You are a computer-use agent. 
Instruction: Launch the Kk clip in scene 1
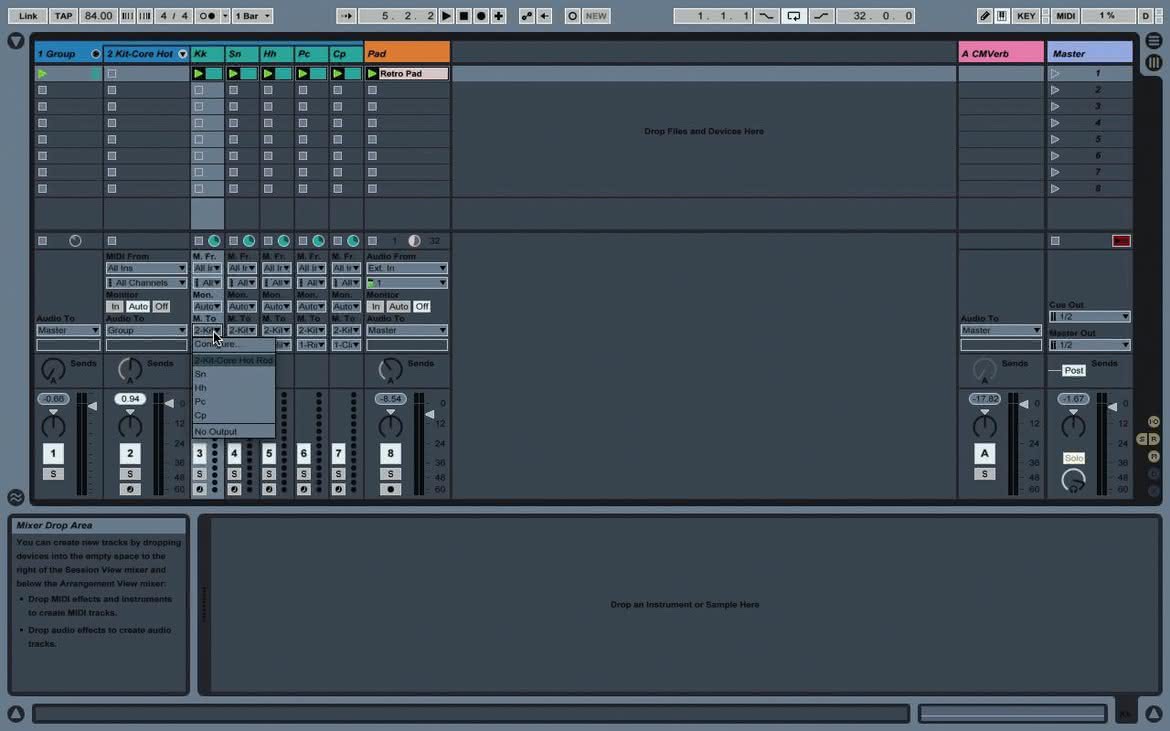(x=198, y=73)
